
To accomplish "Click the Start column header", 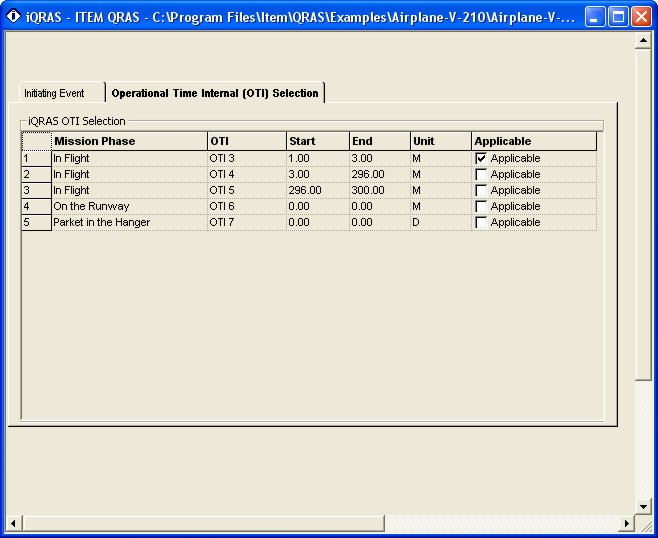I will tap(316, 141).
